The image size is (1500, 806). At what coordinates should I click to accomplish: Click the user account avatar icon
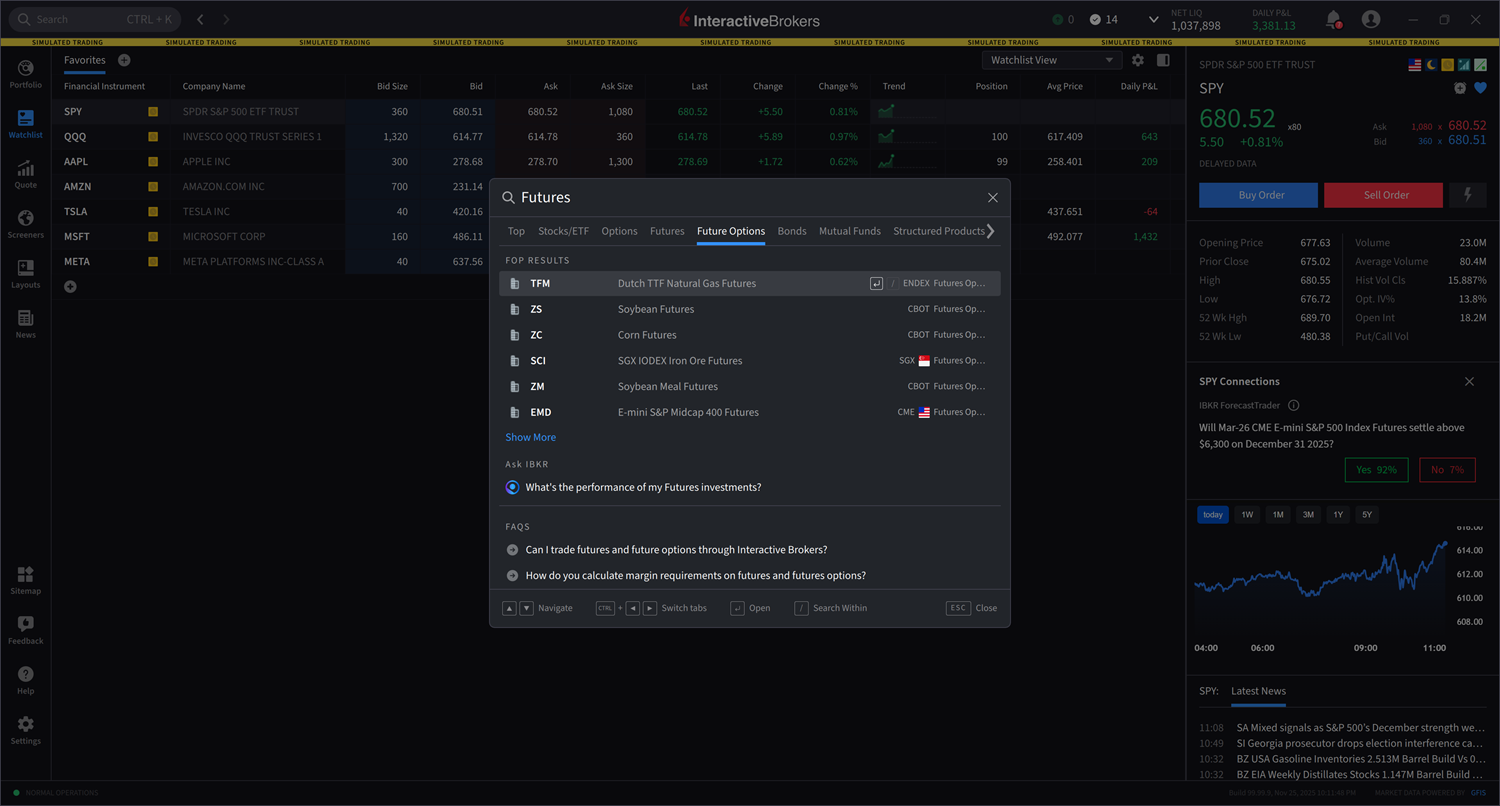pos(1371,19)
